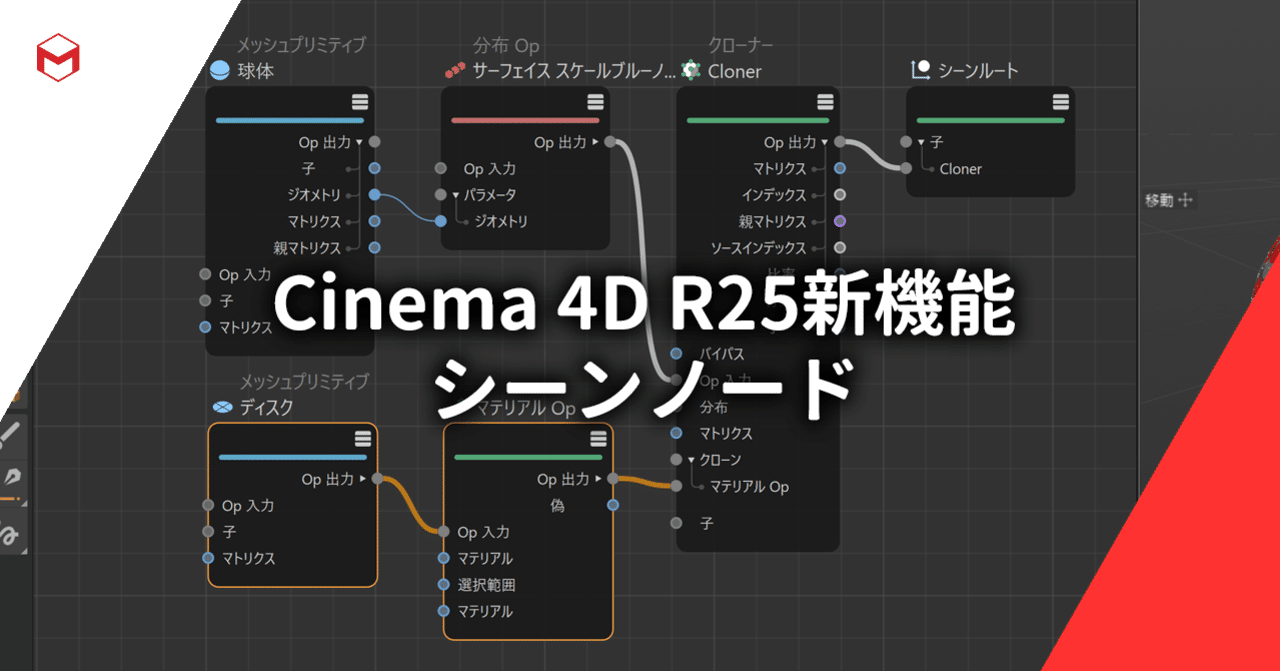Open the hamburger menu on the Cloner node
Screen dimensions: 1280x671
click(x=824, y=101)
